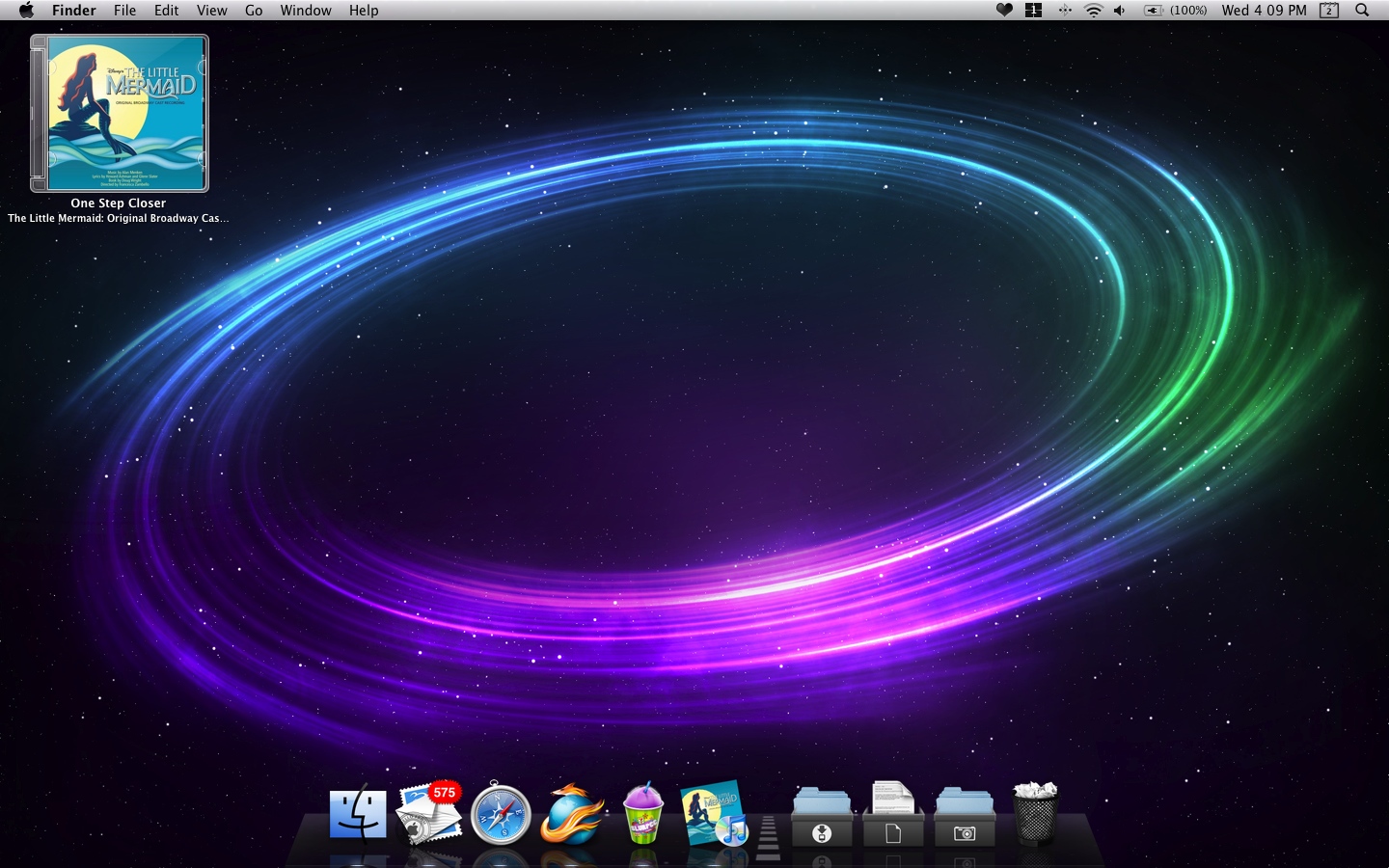Toggle the Bluetooth status menu
This screenshot has width=1389, height=868.
pos(1065,11)
